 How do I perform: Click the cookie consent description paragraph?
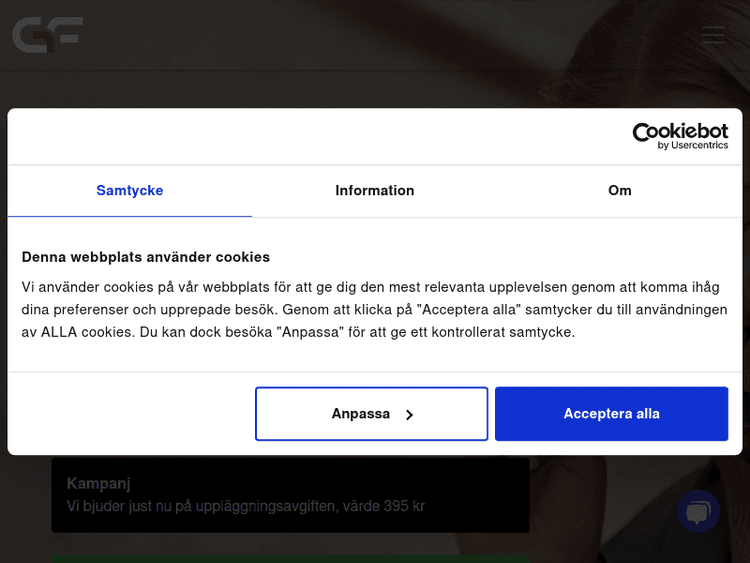tap(375, 309)
